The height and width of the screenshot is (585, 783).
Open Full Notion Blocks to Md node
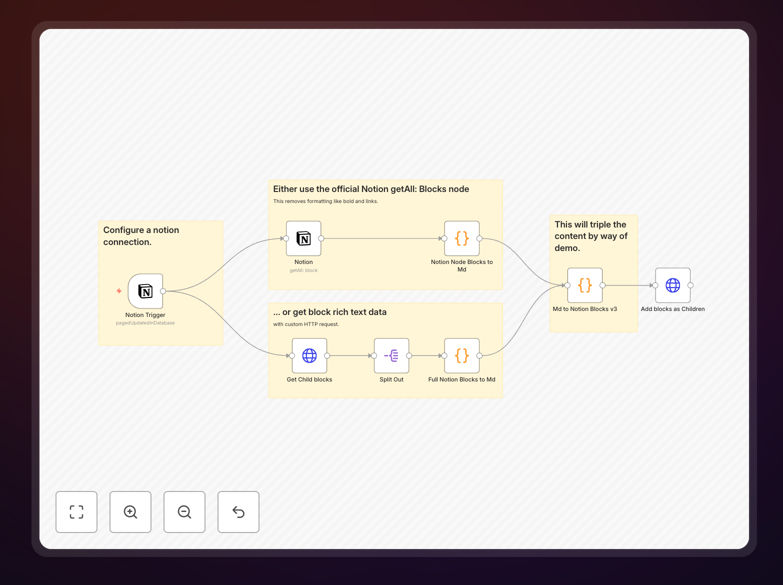462,356
